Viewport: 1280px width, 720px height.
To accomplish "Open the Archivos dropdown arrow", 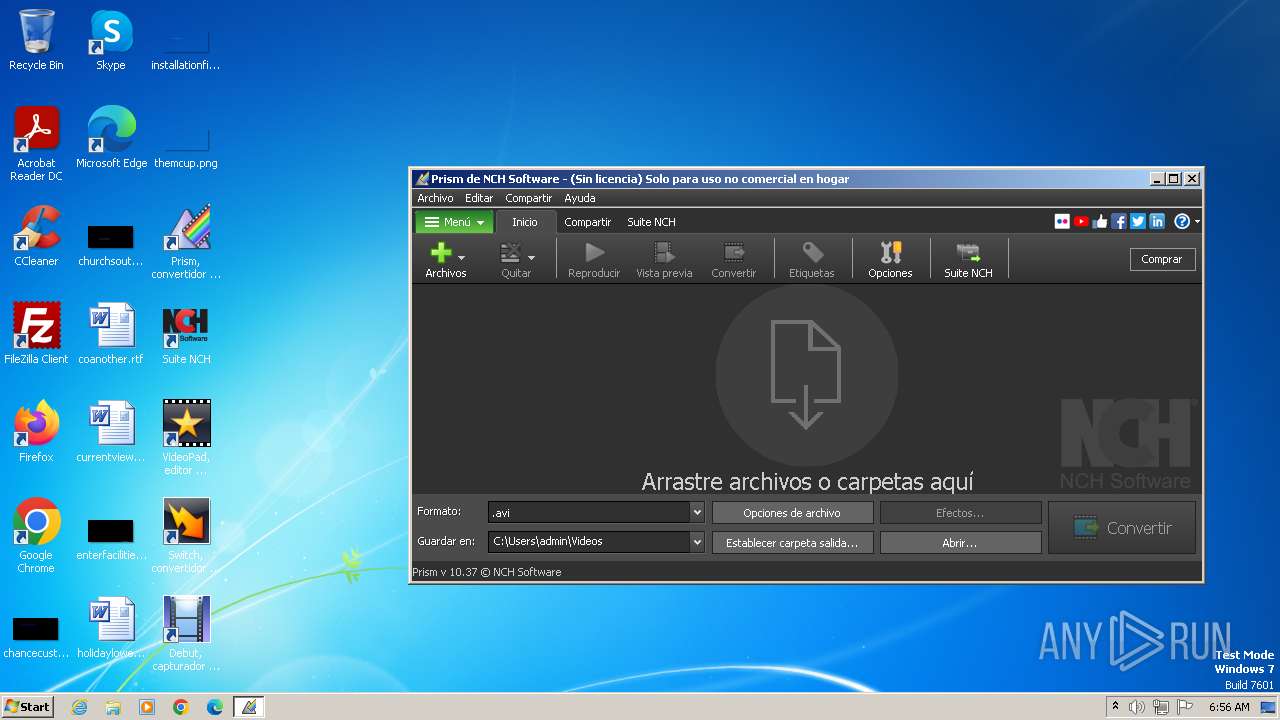I will 461,258.
